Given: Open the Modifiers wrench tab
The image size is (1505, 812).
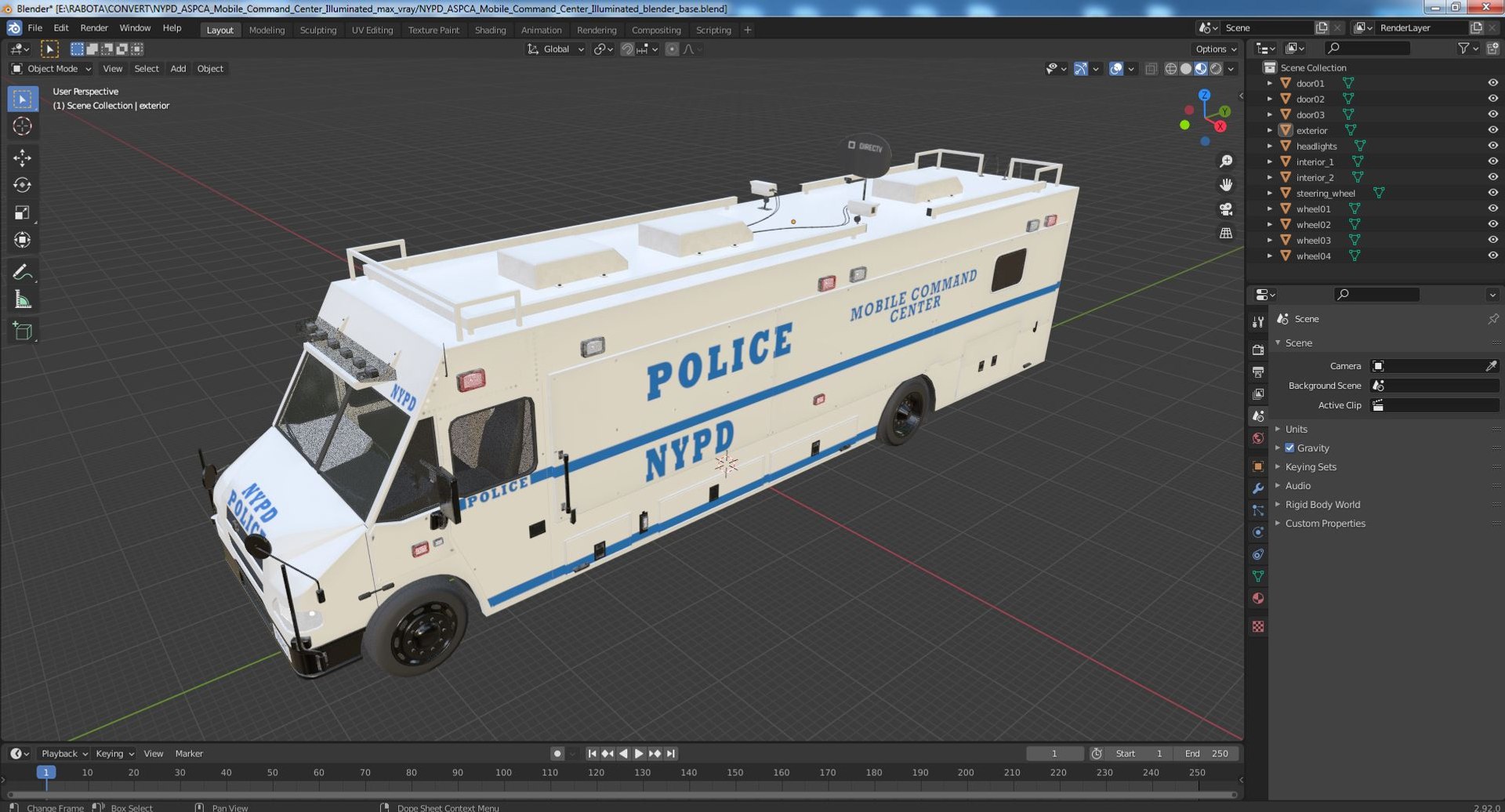Looking at the screenshot, I should 1258,488.
